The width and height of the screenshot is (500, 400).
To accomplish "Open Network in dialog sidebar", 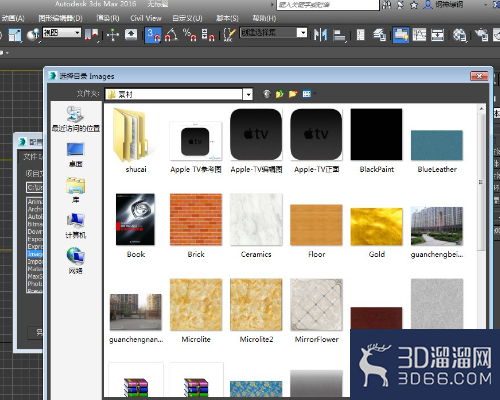I will tap(76, 261).
